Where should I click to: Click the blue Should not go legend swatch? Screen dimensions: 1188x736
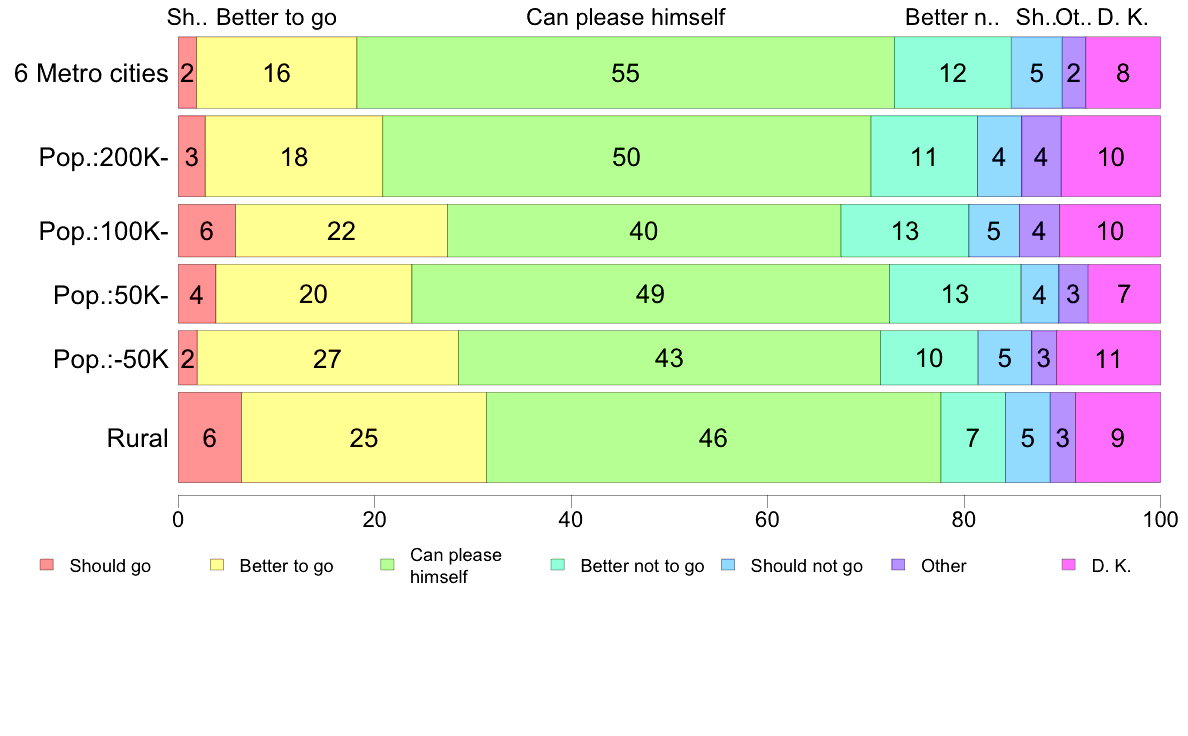[728, 565]
